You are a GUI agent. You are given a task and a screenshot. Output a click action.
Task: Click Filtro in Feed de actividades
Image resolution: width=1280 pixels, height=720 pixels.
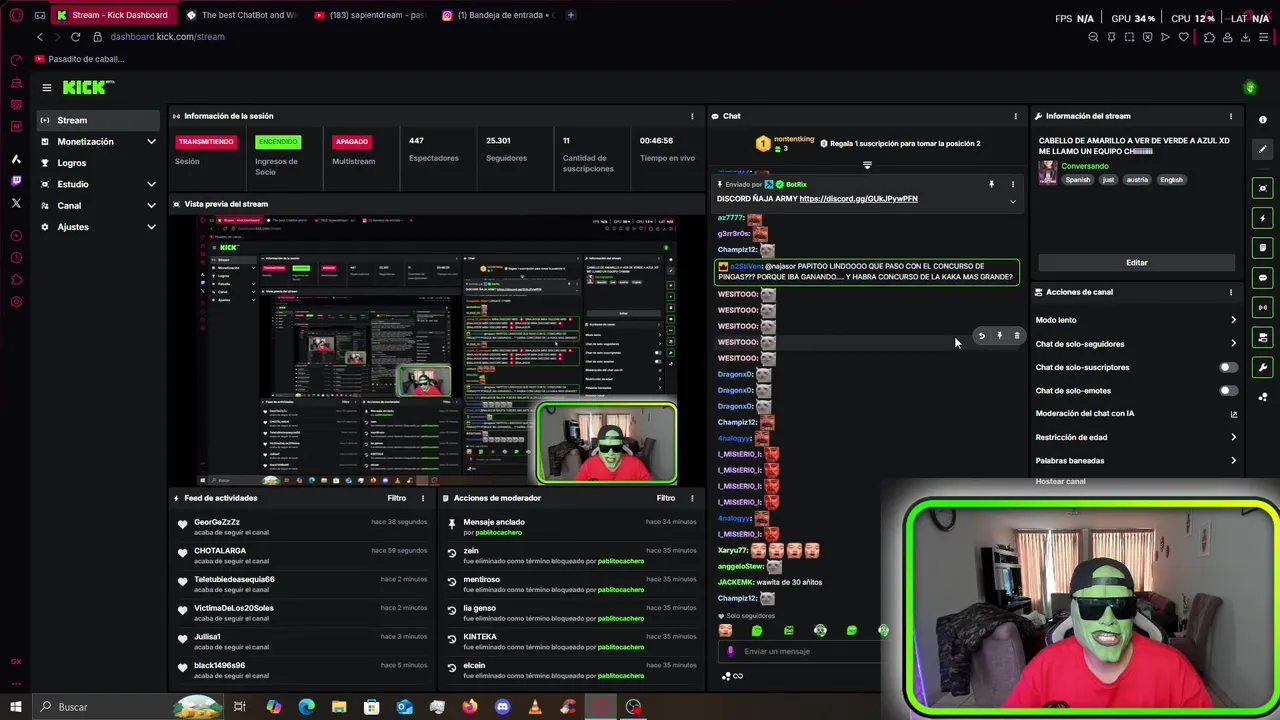coord(396,498)
